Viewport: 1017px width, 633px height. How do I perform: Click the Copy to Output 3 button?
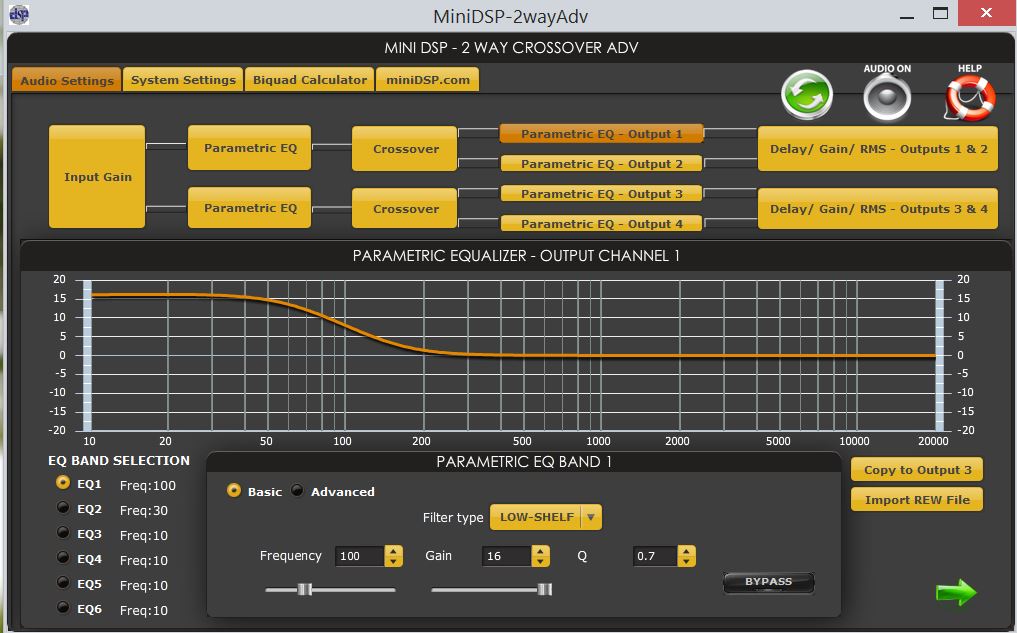917,470
